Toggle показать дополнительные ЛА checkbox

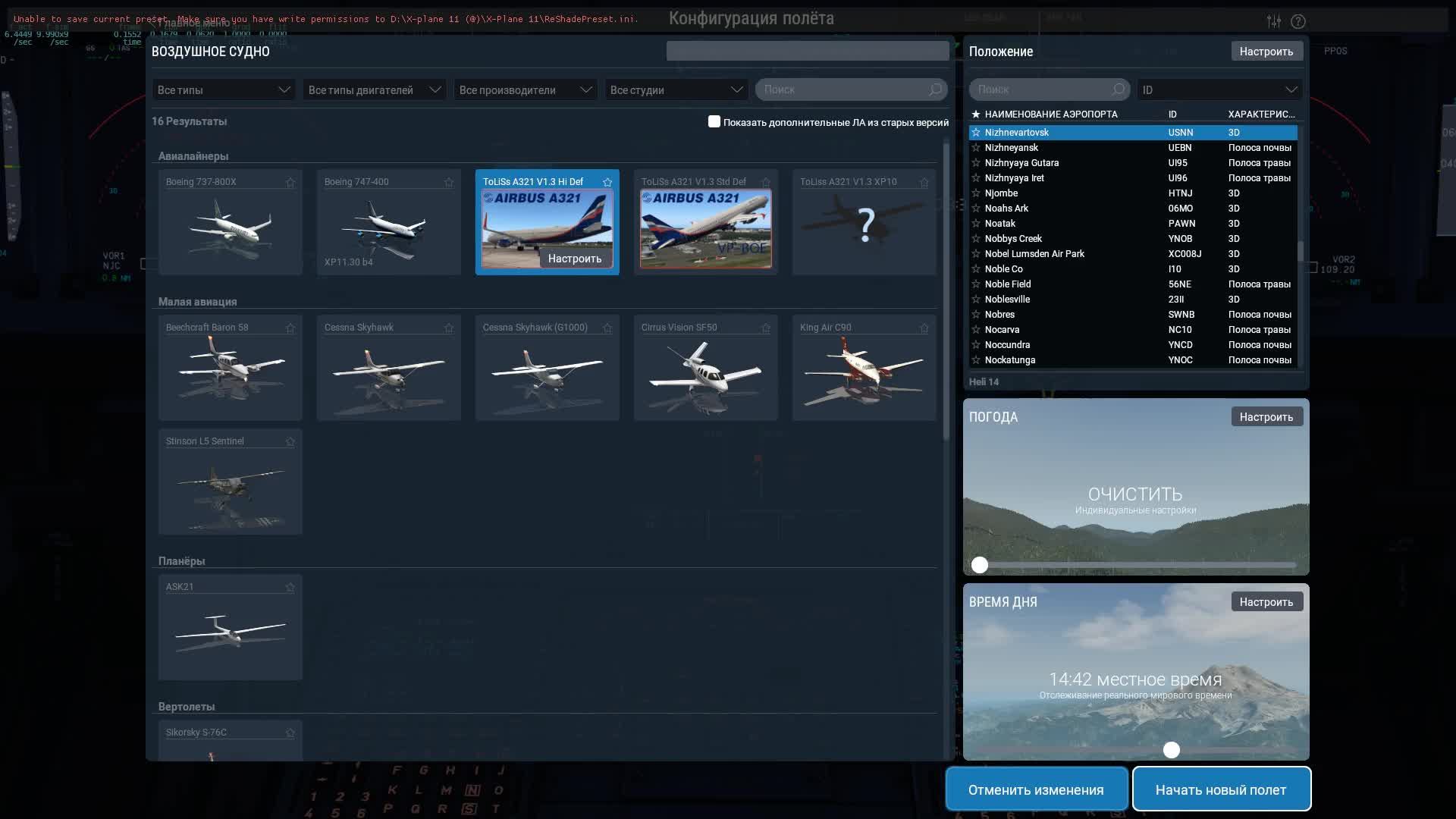(713, 121)
